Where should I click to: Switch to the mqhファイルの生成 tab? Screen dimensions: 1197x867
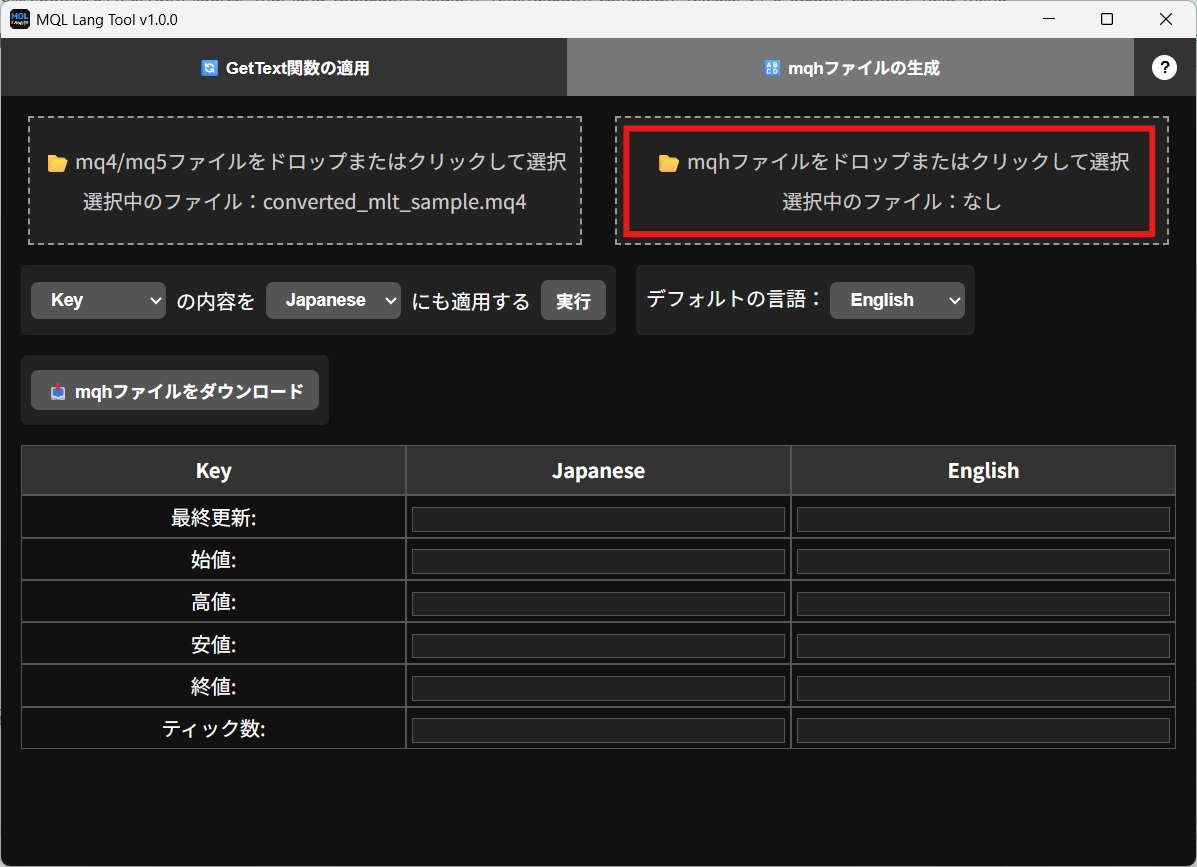pyautogui.click(x=850, y=67)
